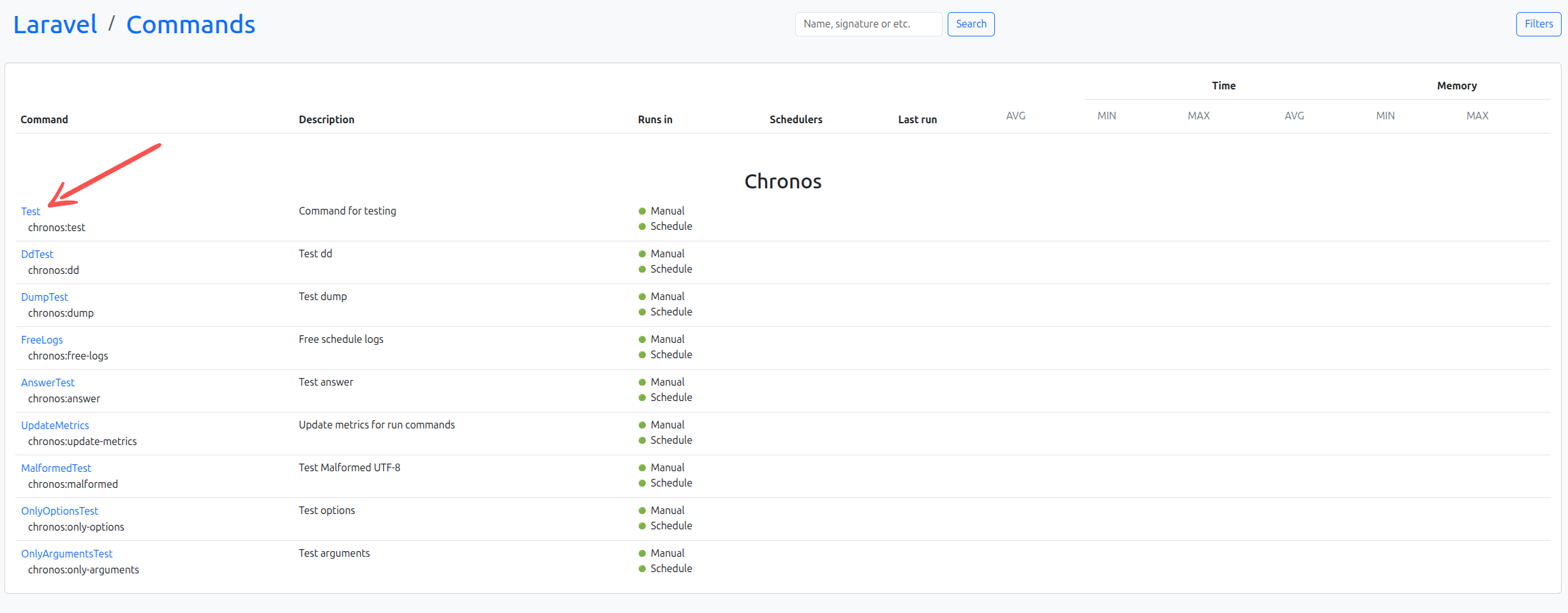Click the green Manual dot for FreeLogs
This screenshot has width=1568, height=613.
pos(642,340)
